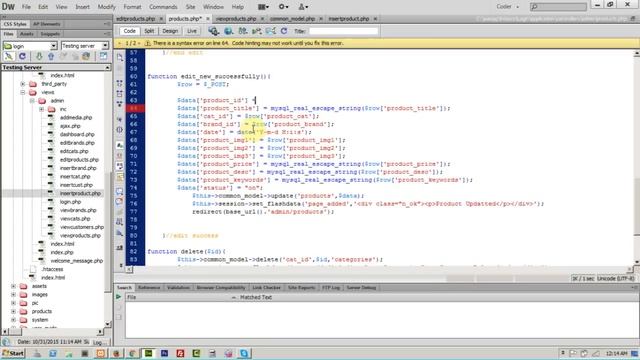Click the Apply Comment icon
Screen dimensions: 640x360
pyautogui.click(x=120, y=191)
